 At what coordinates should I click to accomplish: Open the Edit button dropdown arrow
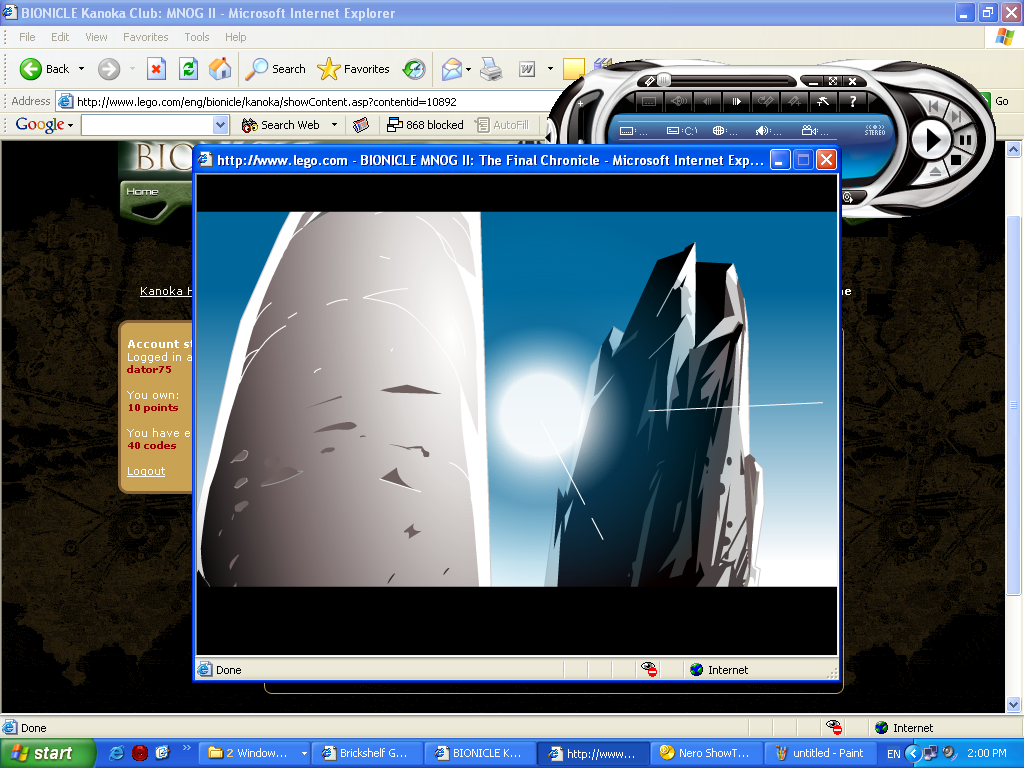550,69
